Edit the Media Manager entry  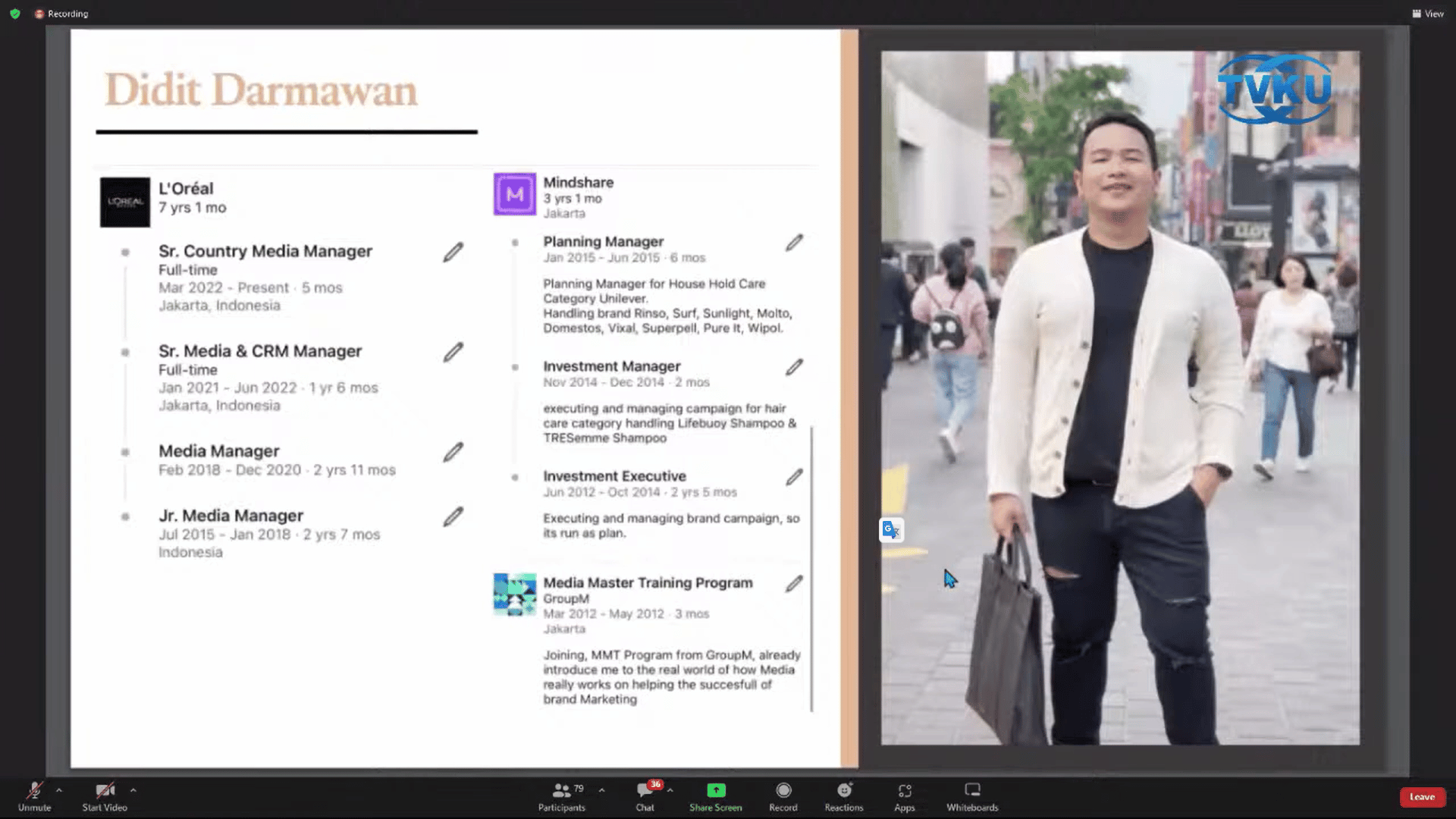pyautogui.click(x=453, y=453)
